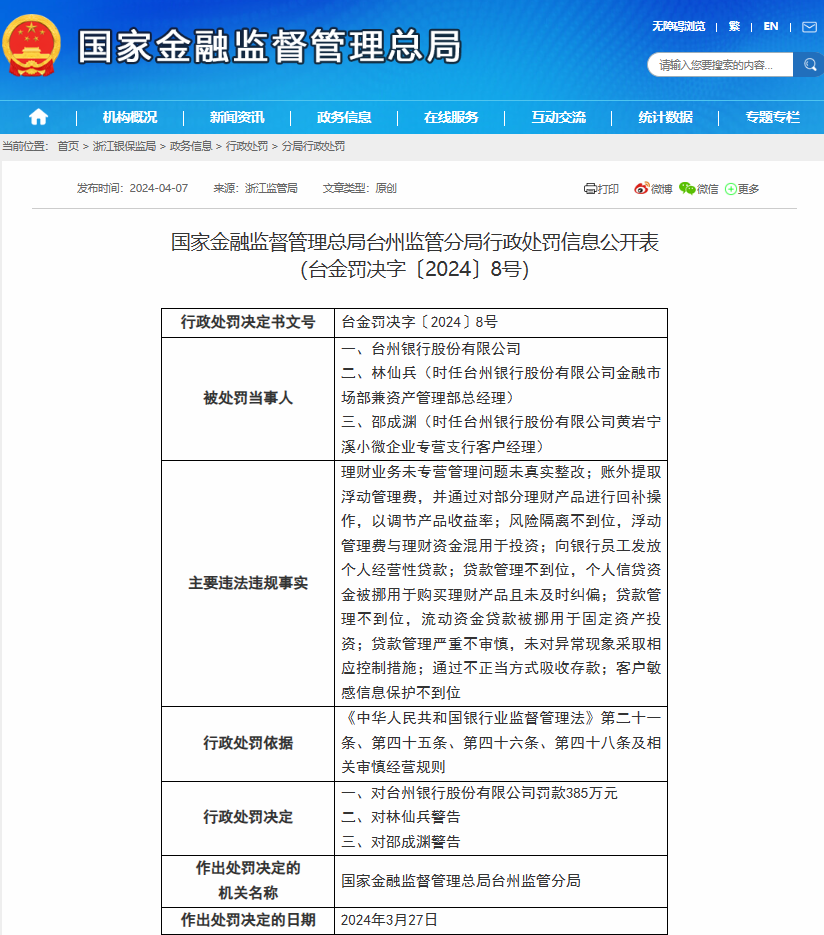824x935 pixels.
Task: Open the mail envelope icon at top right
Action: [x=809, y=27]
